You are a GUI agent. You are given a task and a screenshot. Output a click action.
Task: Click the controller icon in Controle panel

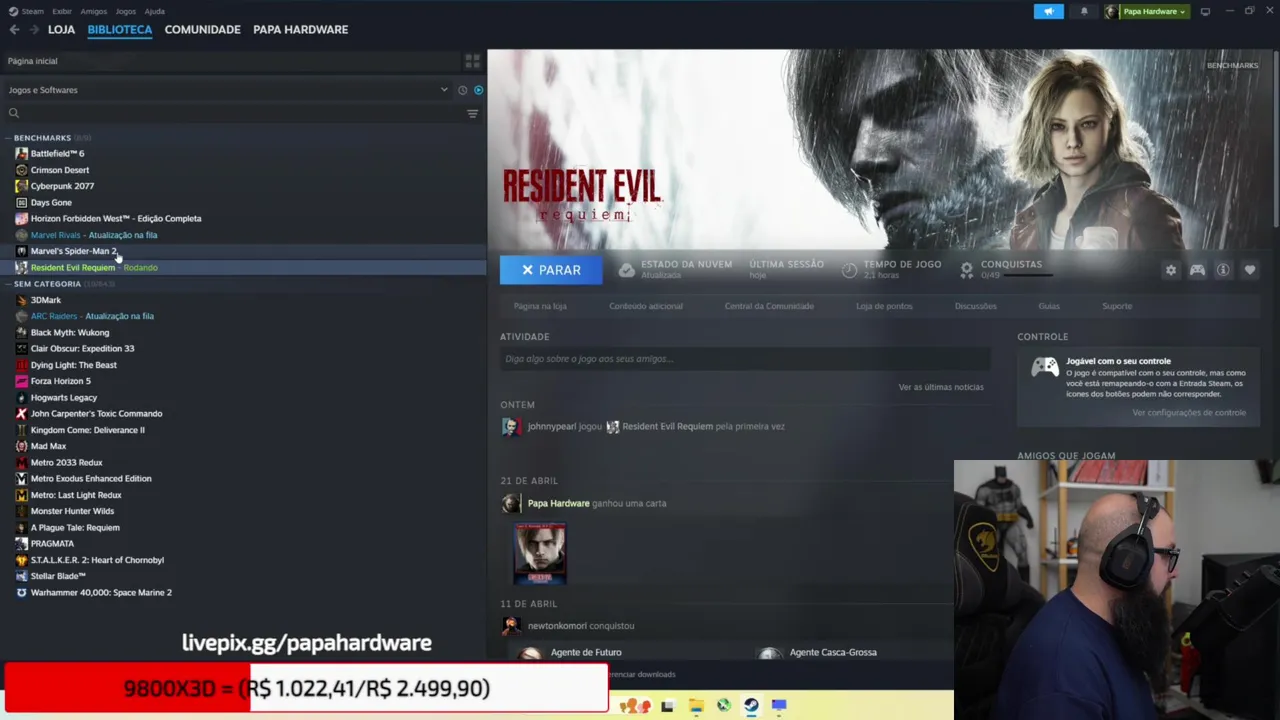[x=1045, y=367]
